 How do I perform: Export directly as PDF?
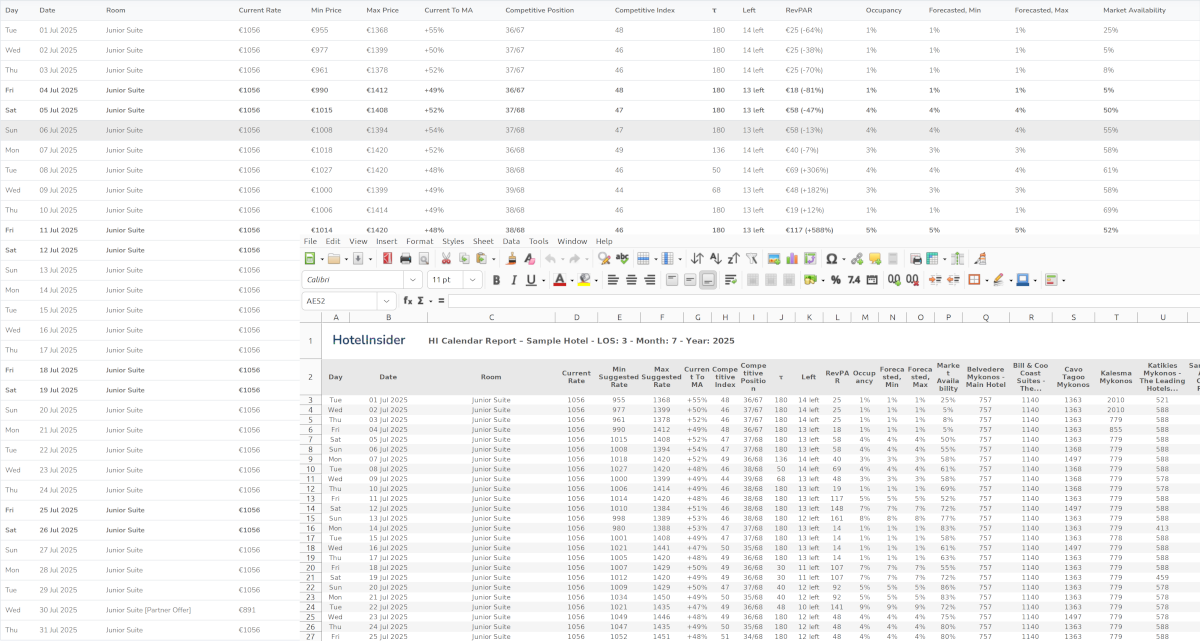click(x=388, y=258)
